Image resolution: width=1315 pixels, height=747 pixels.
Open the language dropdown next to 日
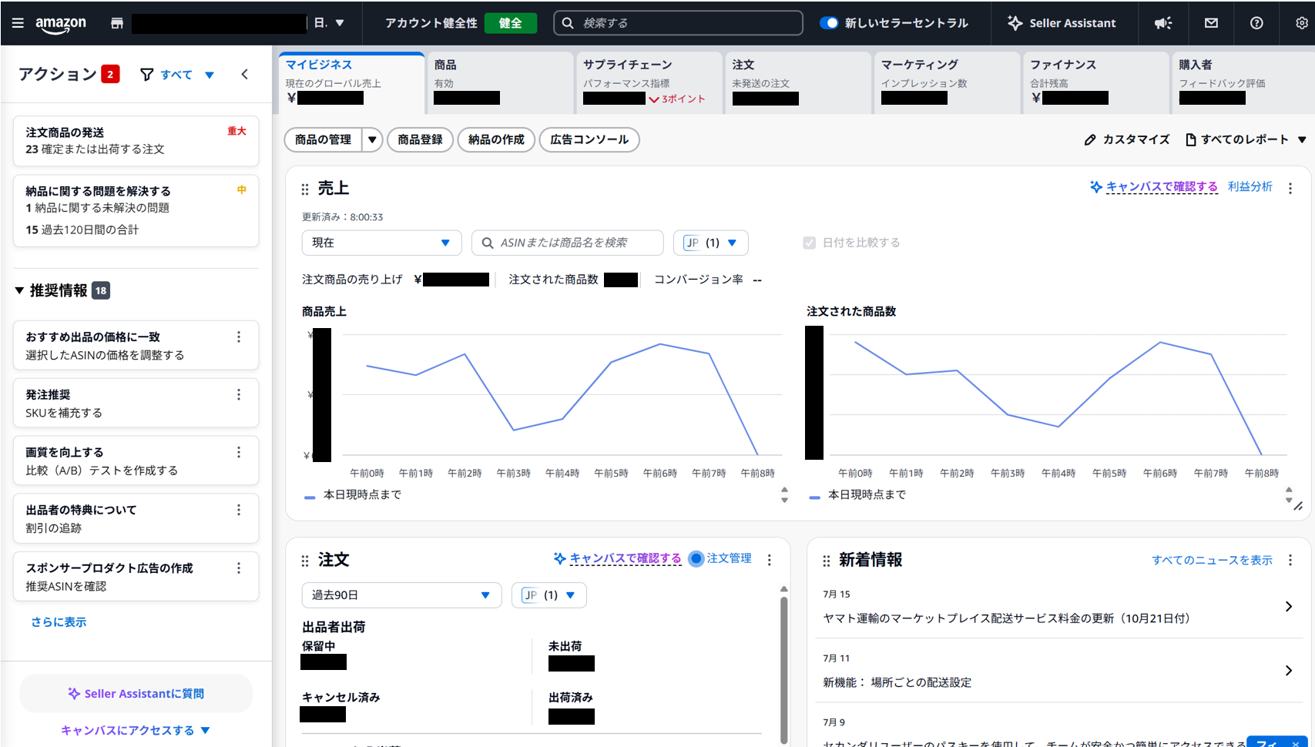(340, 23)
